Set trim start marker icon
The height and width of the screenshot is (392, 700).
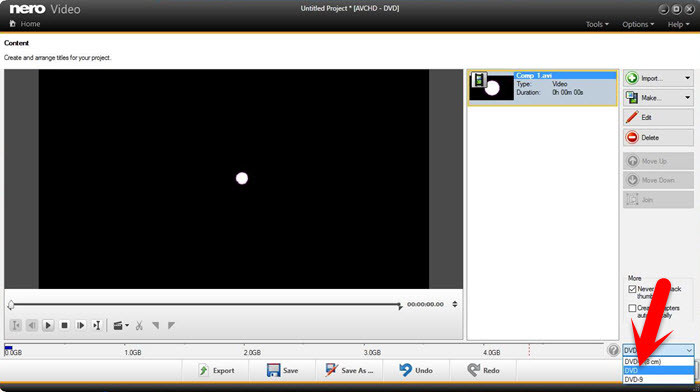(155, 325)
